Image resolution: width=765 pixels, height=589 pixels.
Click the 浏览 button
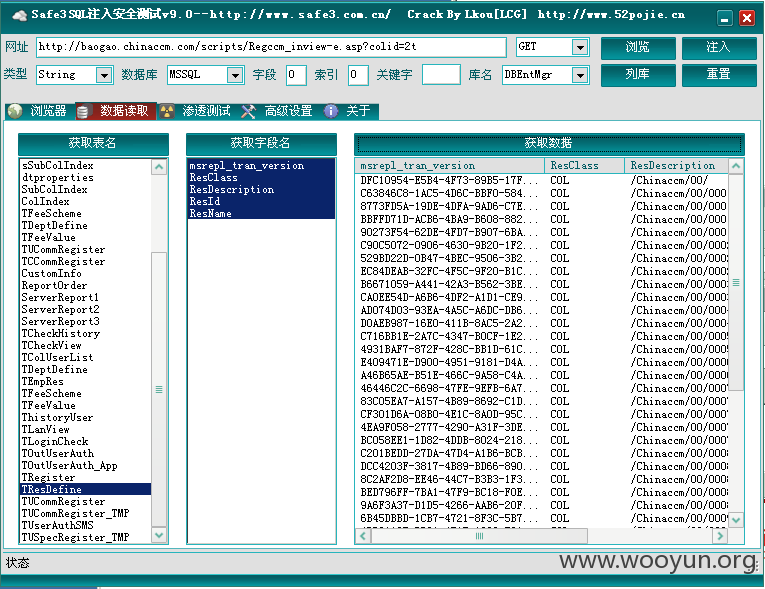tap(638, 47)
